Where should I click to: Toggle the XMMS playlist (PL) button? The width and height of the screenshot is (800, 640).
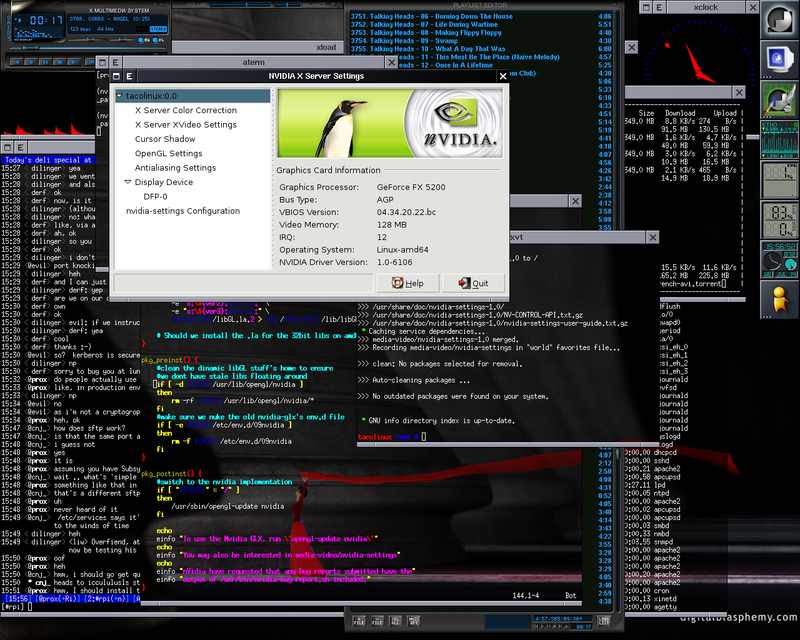(156, 40)
